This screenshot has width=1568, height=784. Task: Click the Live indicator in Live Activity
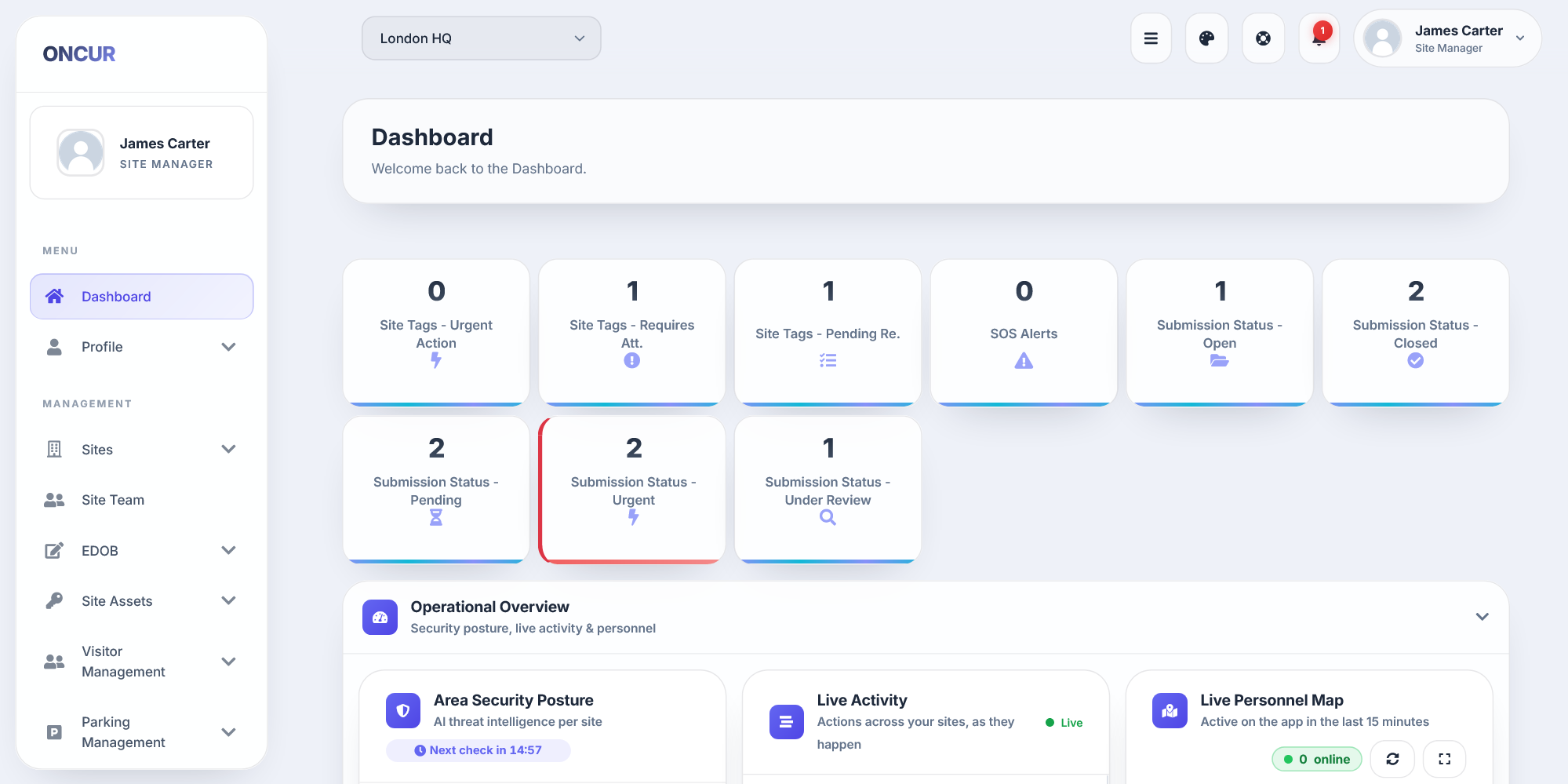[x=1064, y=723]
